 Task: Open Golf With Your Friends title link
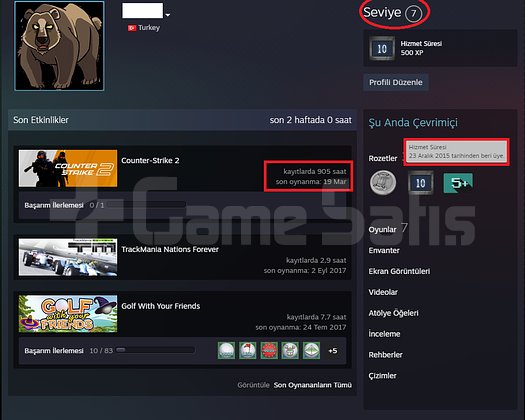[161, 306]
